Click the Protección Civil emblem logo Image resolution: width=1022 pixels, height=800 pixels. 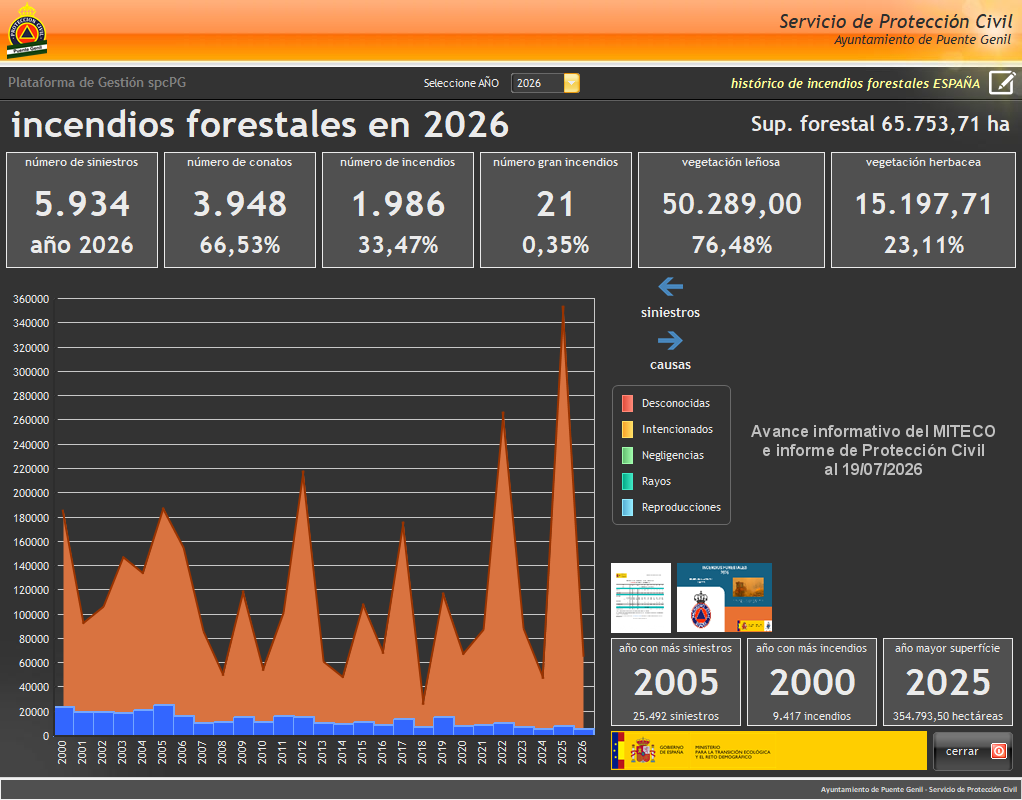pos(27,31)
